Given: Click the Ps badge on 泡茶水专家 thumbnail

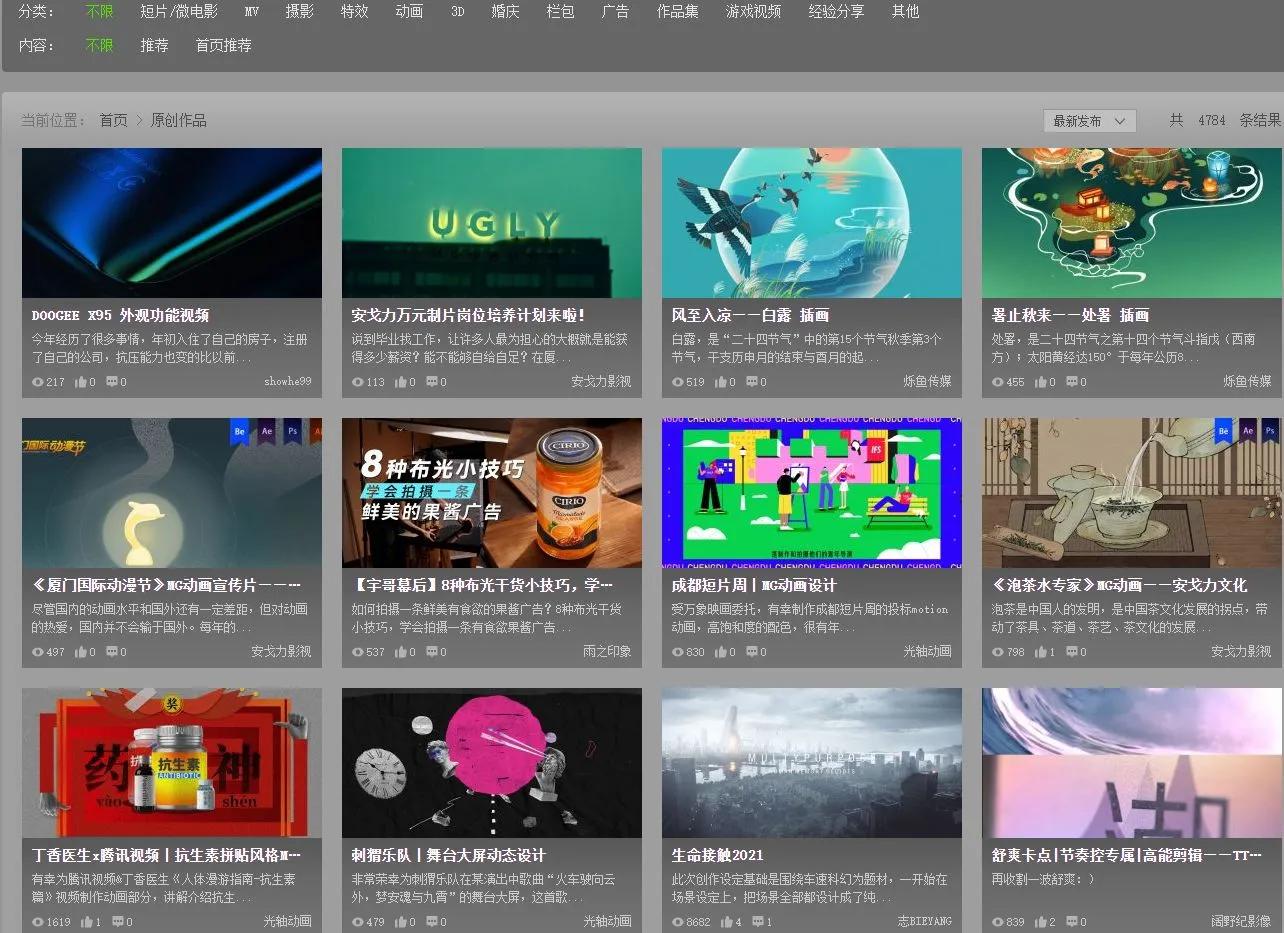Looking at the screenshot, I should [1268, 430].
